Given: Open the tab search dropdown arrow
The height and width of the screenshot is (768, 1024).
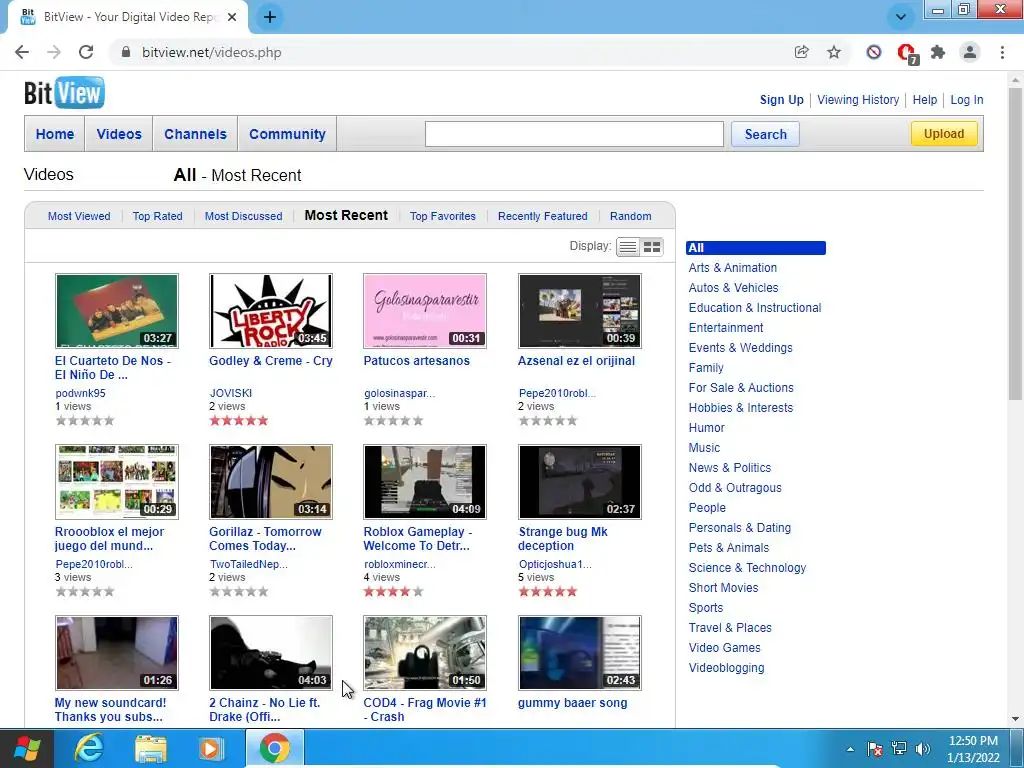Looking at the screenshot, I should pos(901,17).
